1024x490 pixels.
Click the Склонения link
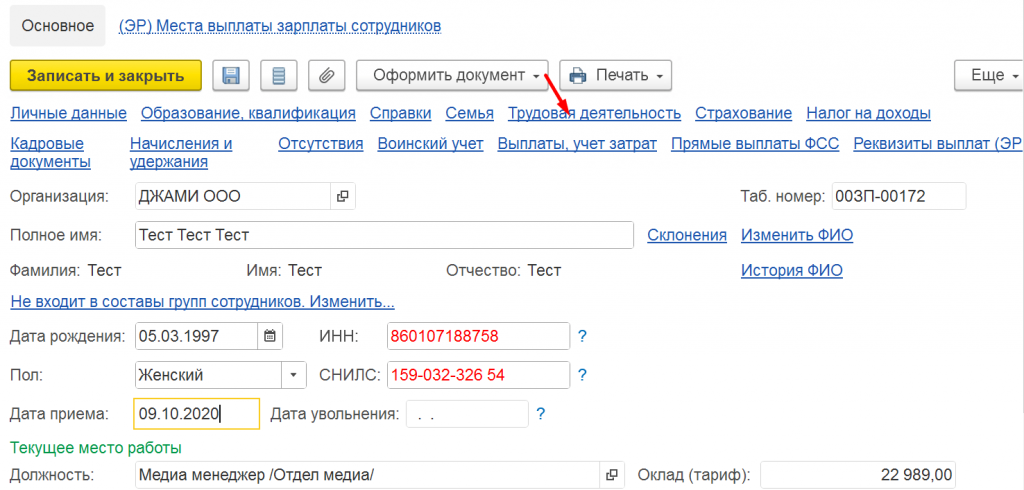[x=687, y=235]
